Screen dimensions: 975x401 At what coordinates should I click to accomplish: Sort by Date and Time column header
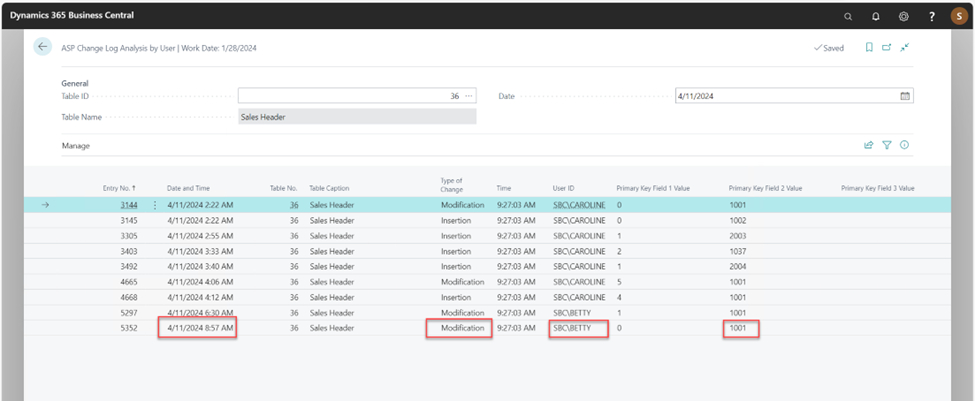pyautogui.click(x=188, y=188)
